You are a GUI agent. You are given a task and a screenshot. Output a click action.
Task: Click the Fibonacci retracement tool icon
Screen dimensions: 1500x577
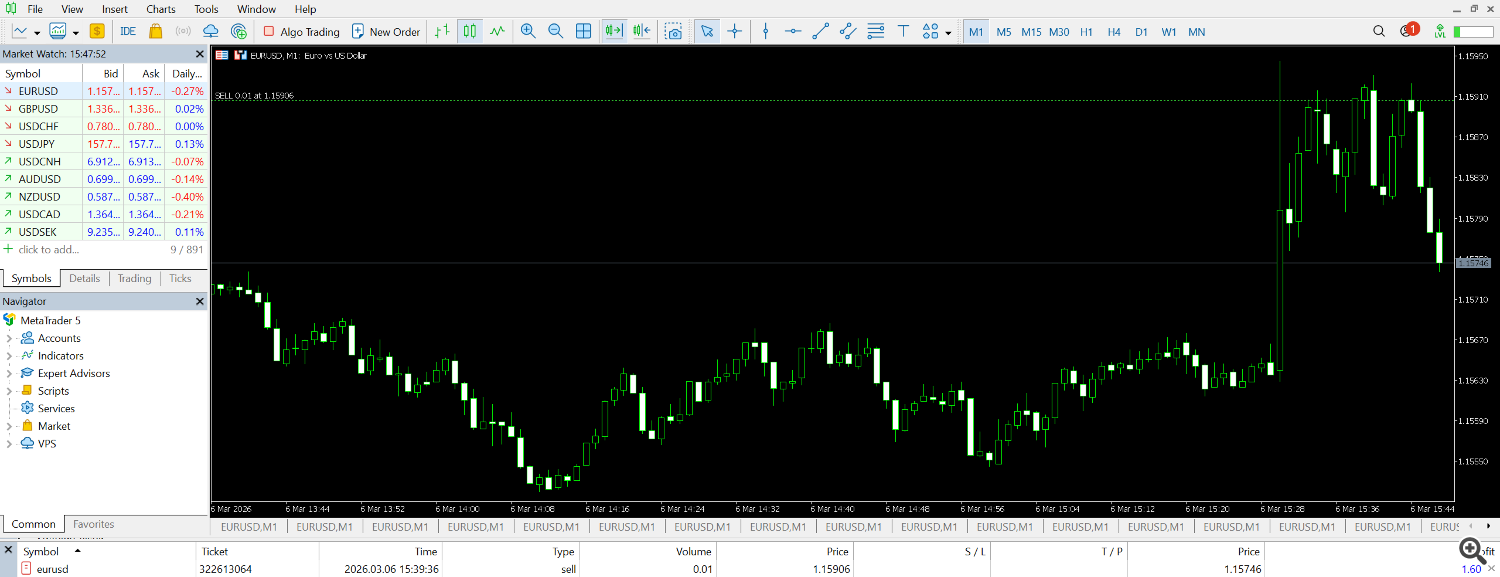click(x=876, y=31)
